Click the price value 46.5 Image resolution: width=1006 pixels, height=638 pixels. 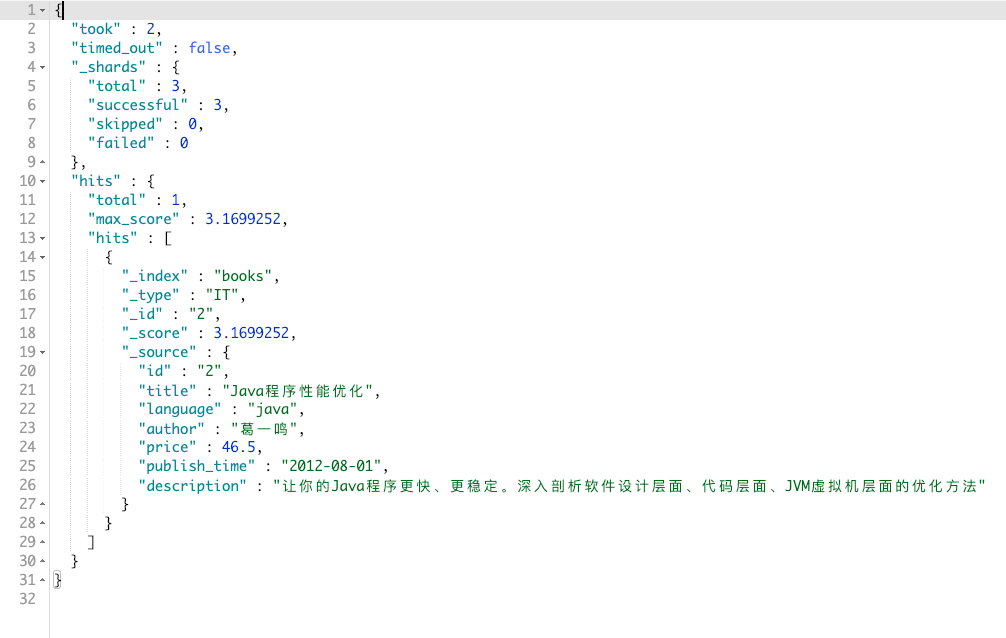238,447
